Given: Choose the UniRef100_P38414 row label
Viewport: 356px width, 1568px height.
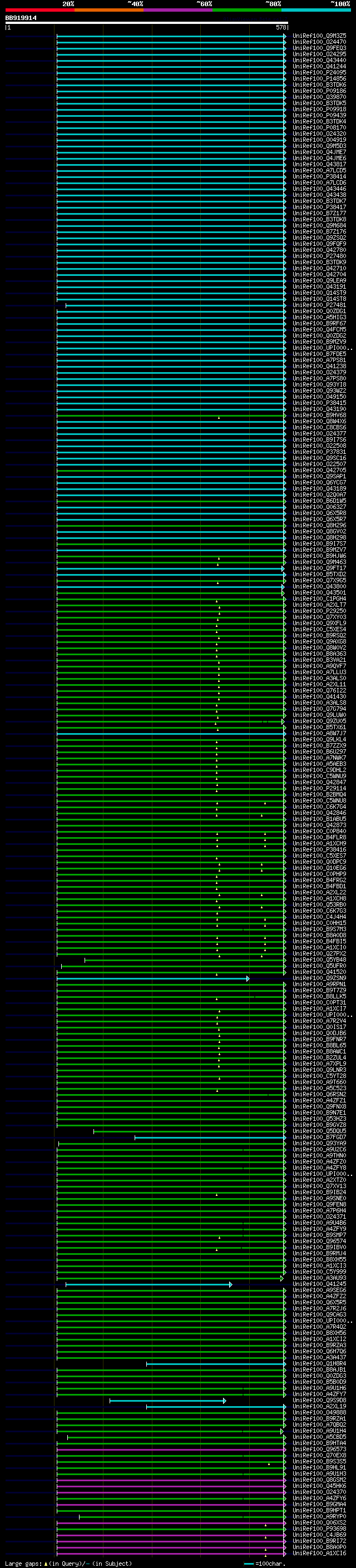Looking at the screenshot, I should [x=319, y=176].
